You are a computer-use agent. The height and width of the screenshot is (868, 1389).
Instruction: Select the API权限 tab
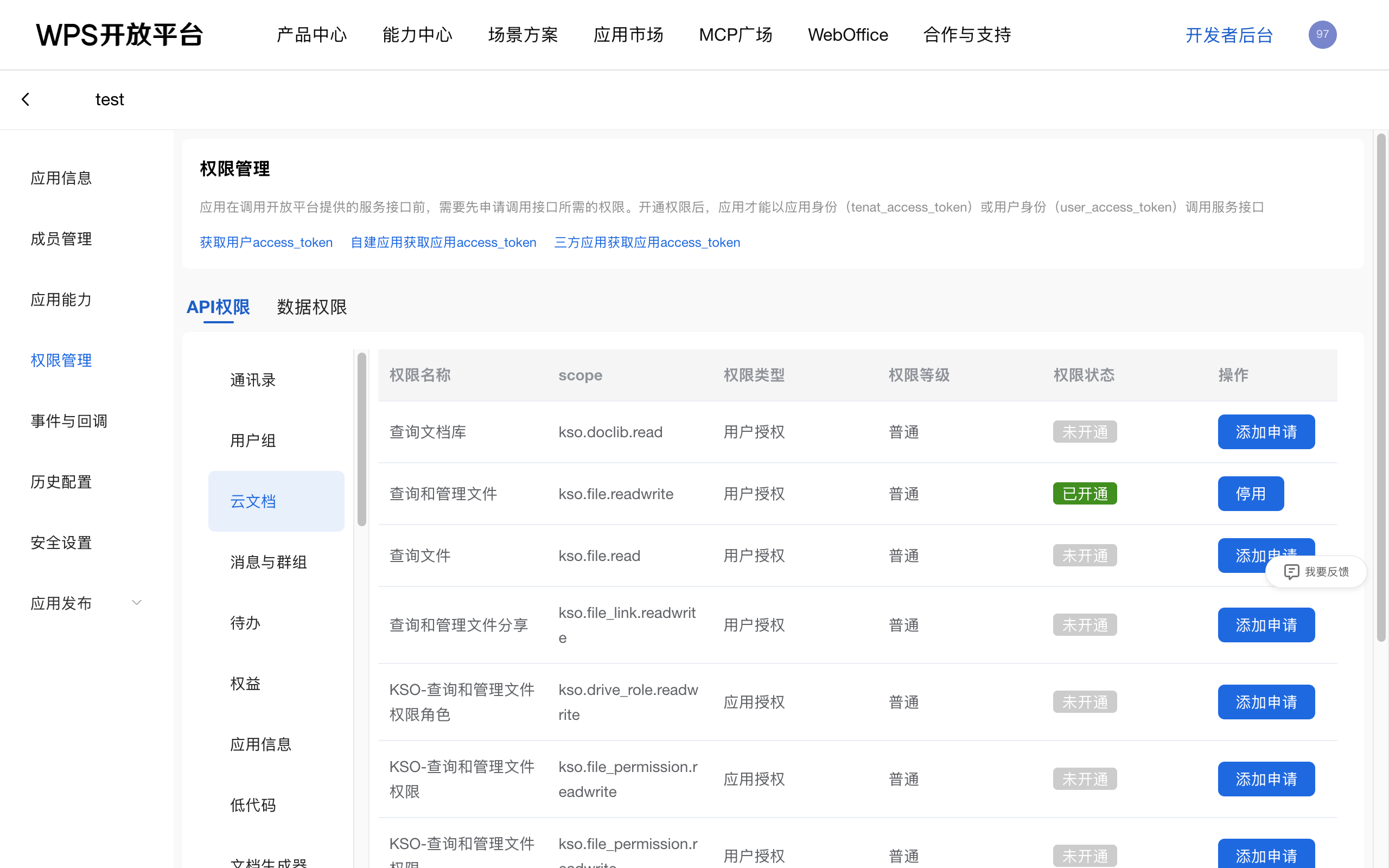(218, 307)
